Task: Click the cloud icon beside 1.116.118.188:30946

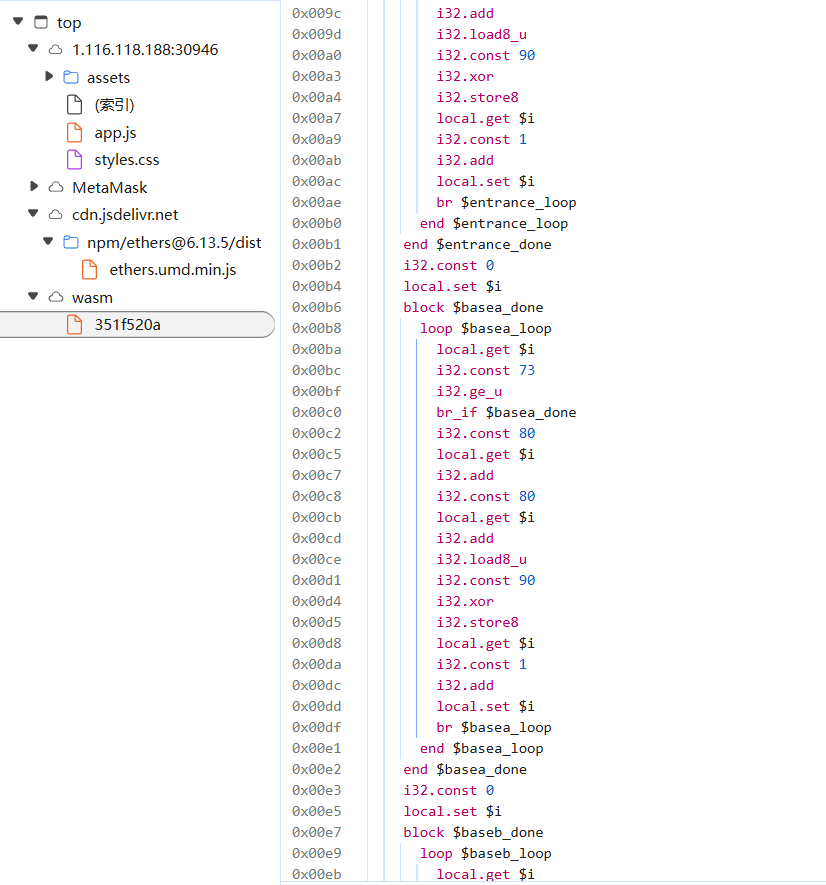Action: [55, 50]
